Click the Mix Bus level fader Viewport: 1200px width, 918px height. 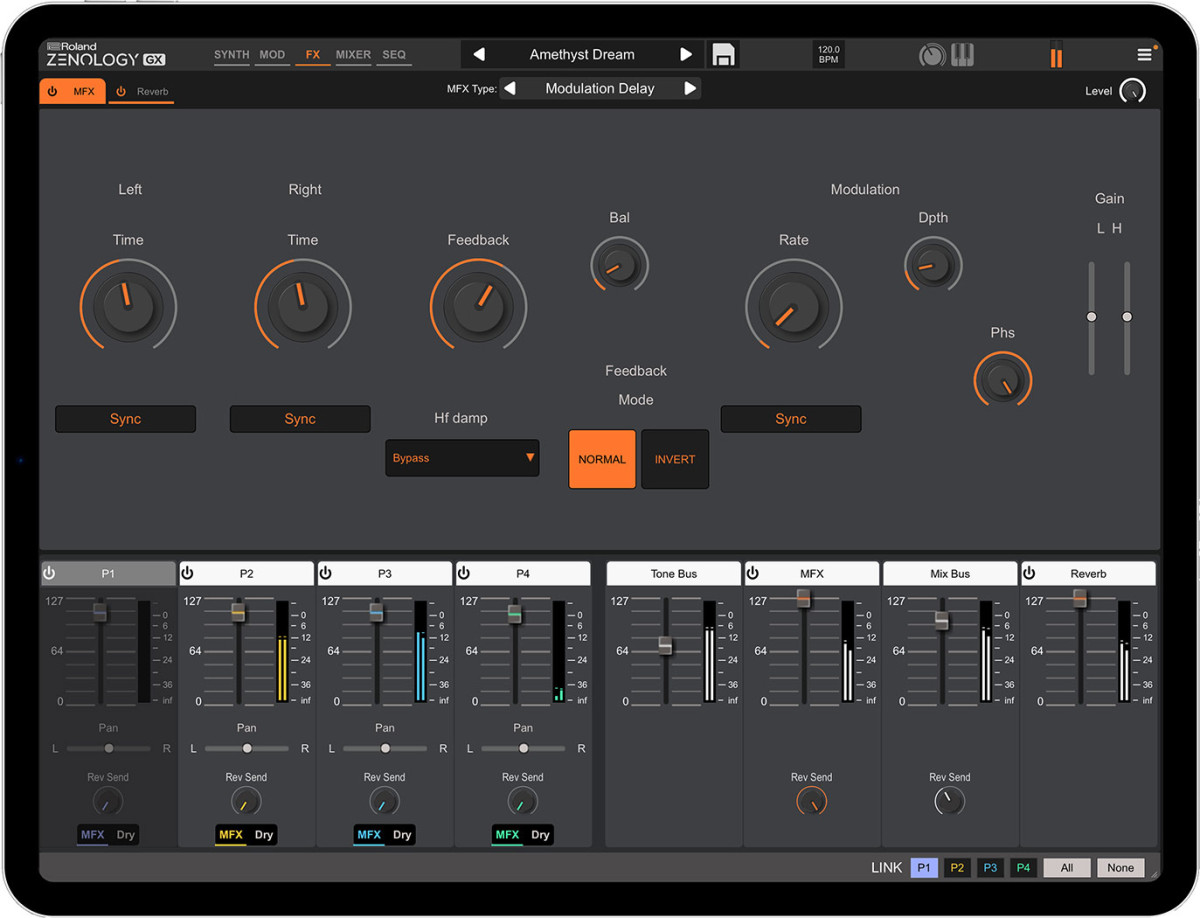pos(942,620)
